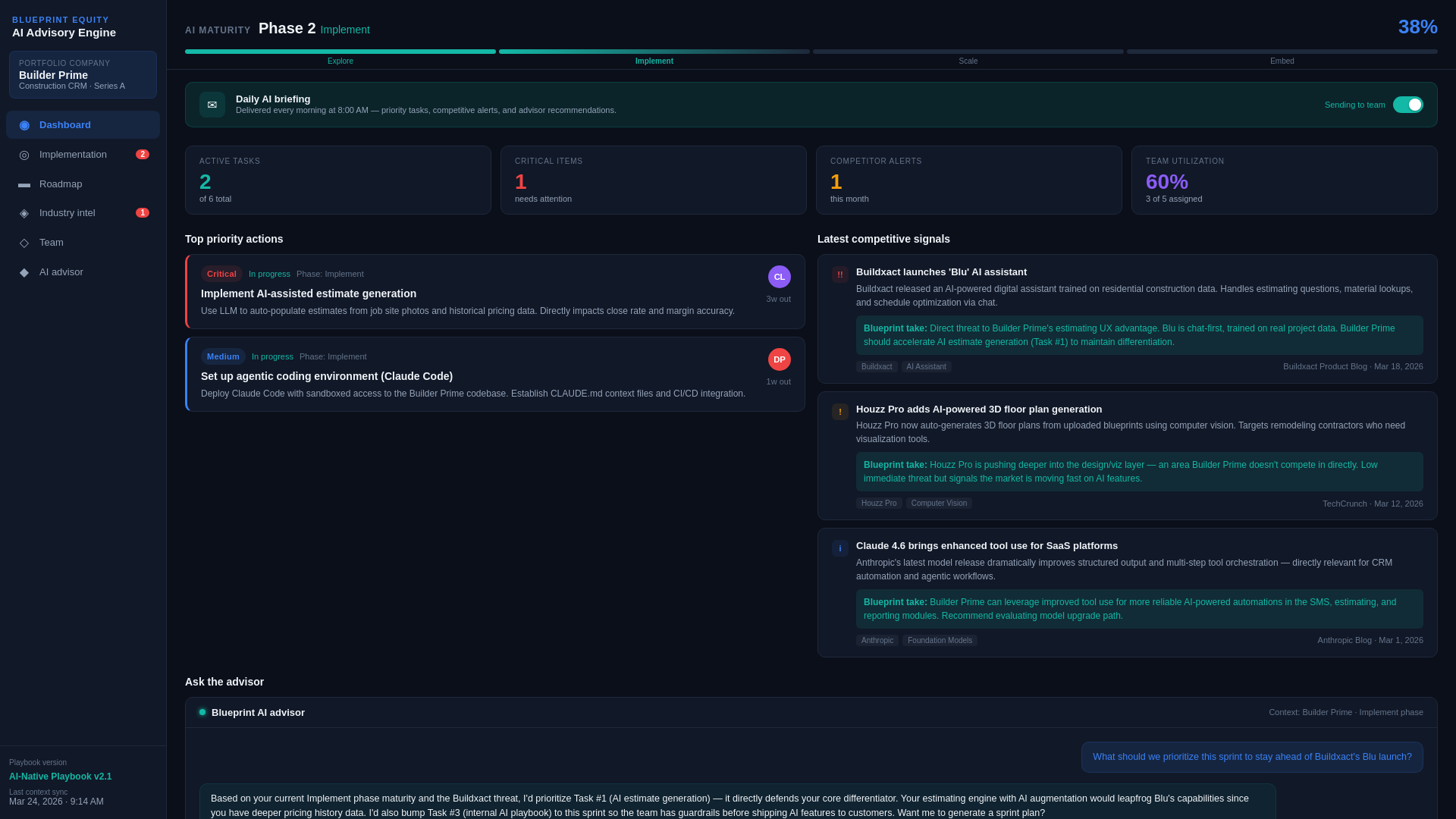1456x819 pixels.
Task: Click 'Mar 24, 2026 · 9:14 AM' sync time
Action: point(56,802)
